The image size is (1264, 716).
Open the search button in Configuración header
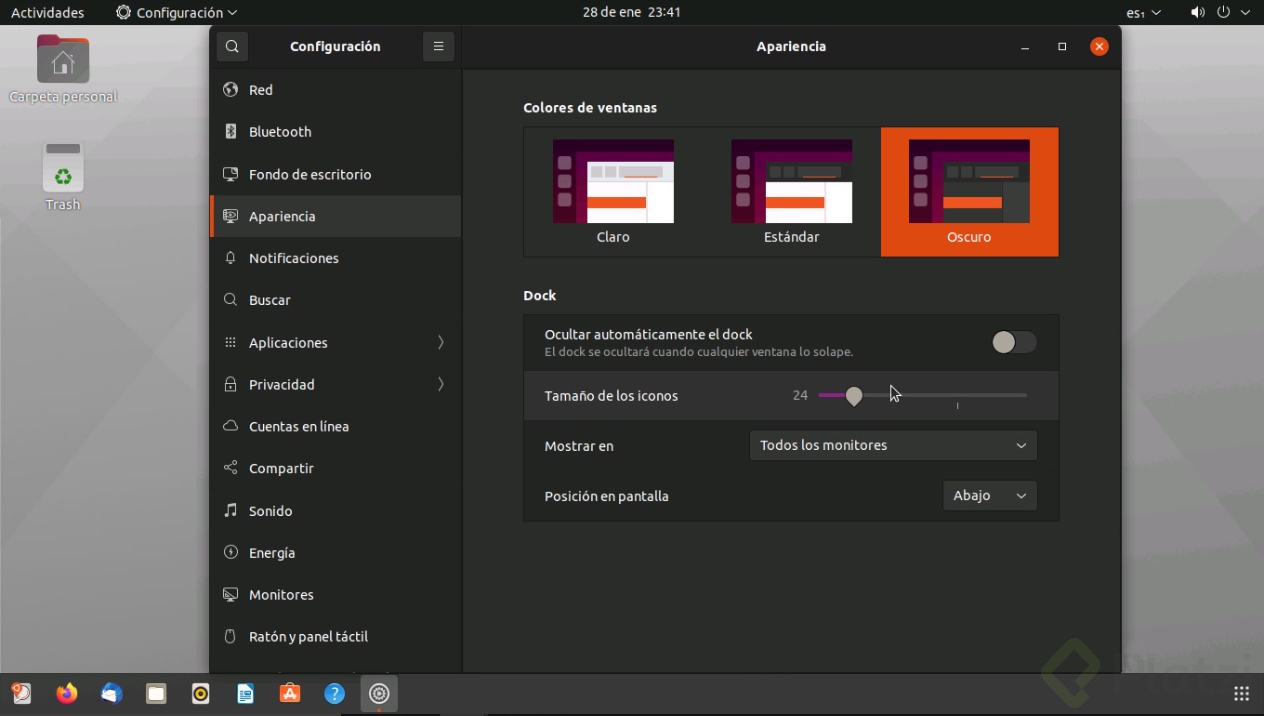tap(232, 46)
